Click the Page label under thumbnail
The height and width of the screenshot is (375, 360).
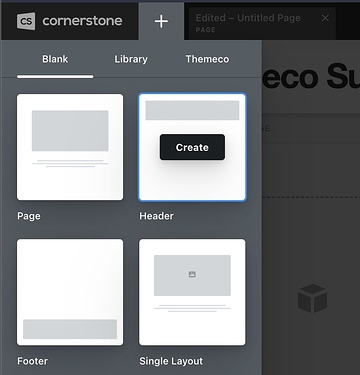tap(29, 216)
